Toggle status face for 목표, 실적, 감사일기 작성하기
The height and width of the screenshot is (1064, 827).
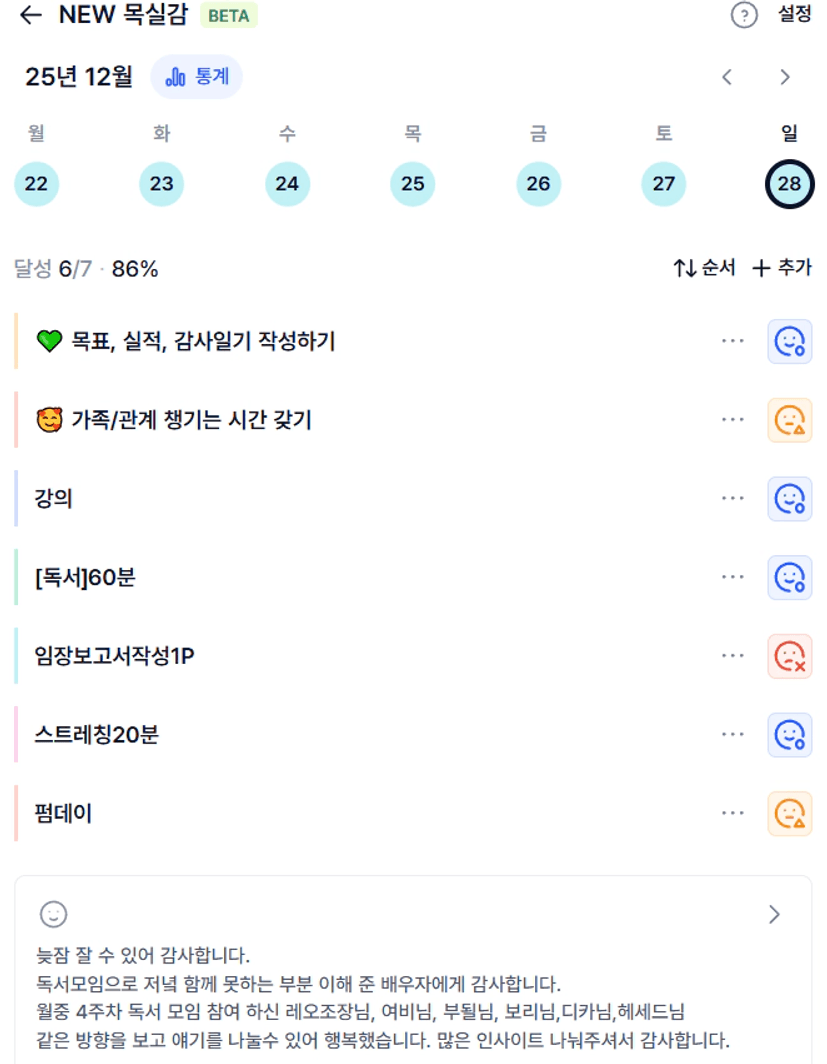click(789, 341)
